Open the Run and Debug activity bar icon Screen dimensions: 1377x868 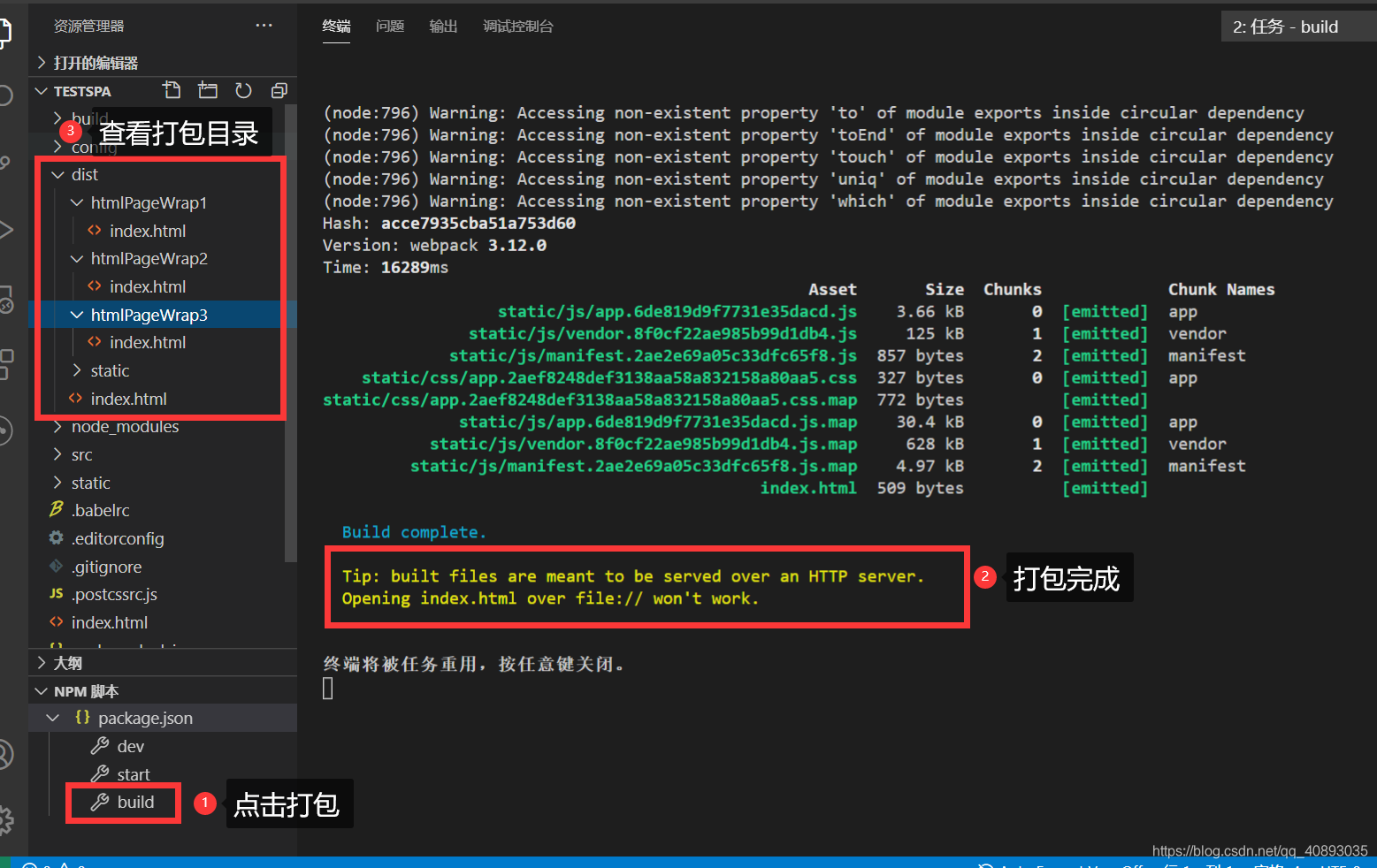(x=5, y=231)
